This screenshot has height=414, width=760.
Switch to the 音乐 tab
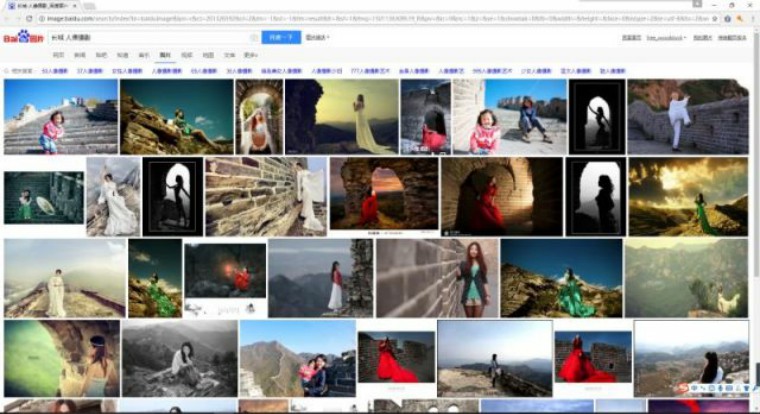tap(144, 55)
